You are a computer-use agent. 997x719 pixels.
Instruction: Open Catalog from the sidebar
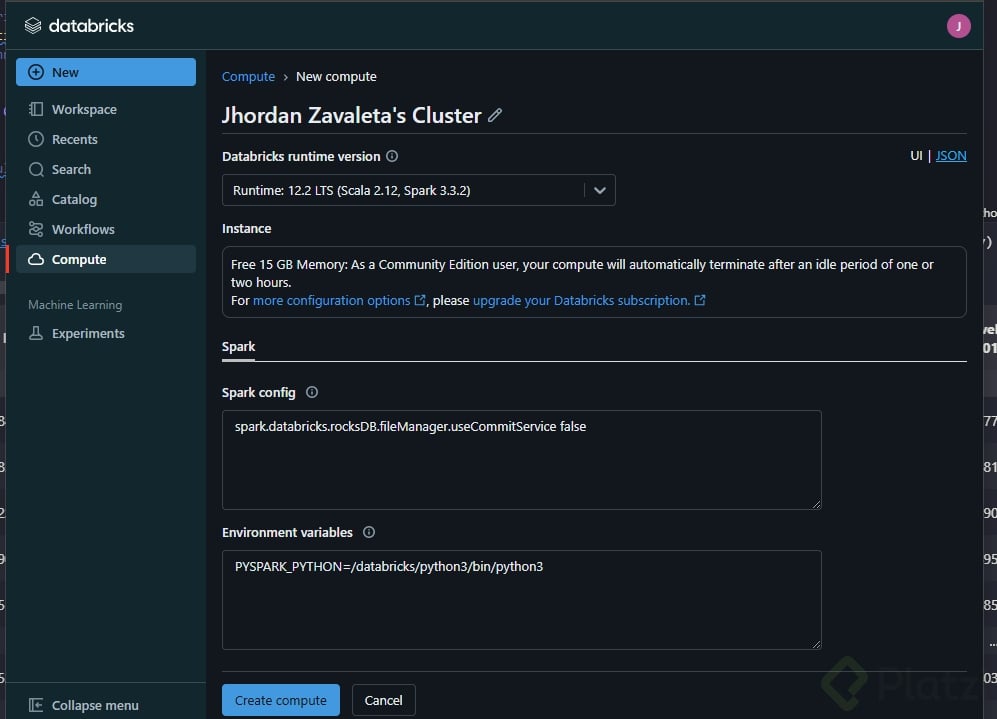click(x=74, y=199)
